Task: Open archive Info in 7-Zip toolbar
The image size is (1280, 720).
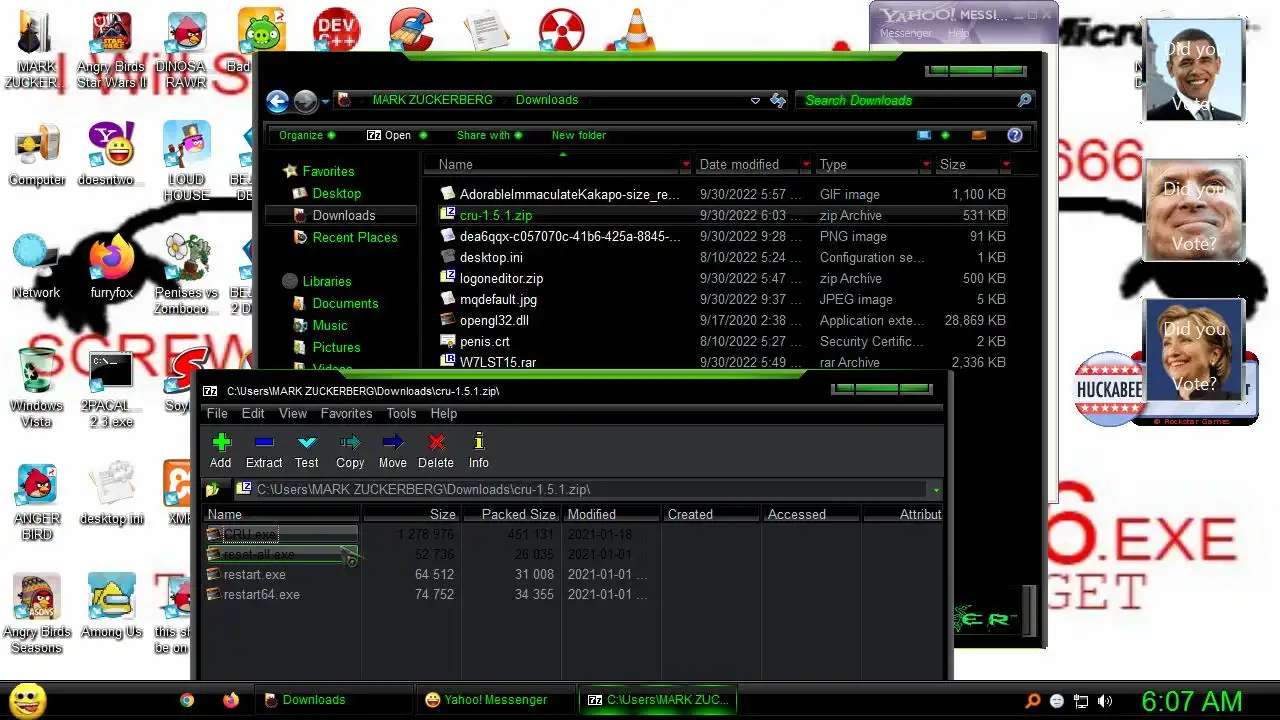Action: 479,450
